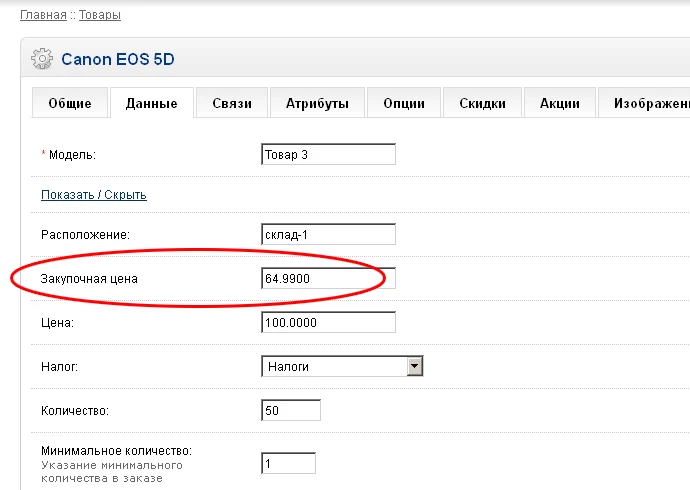Switch to the Изображения tab

(x=644, y=103)
